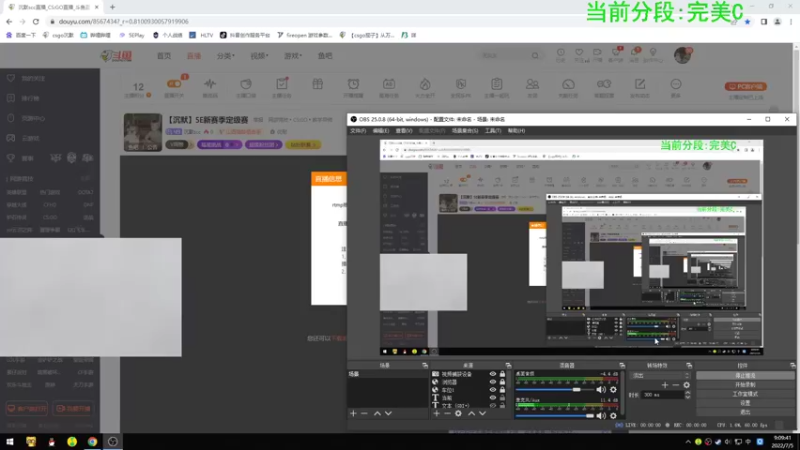Click the orange PC客户端 button on Douyu
Viewport: 800px width, 450px height.
tap(746, 87)
